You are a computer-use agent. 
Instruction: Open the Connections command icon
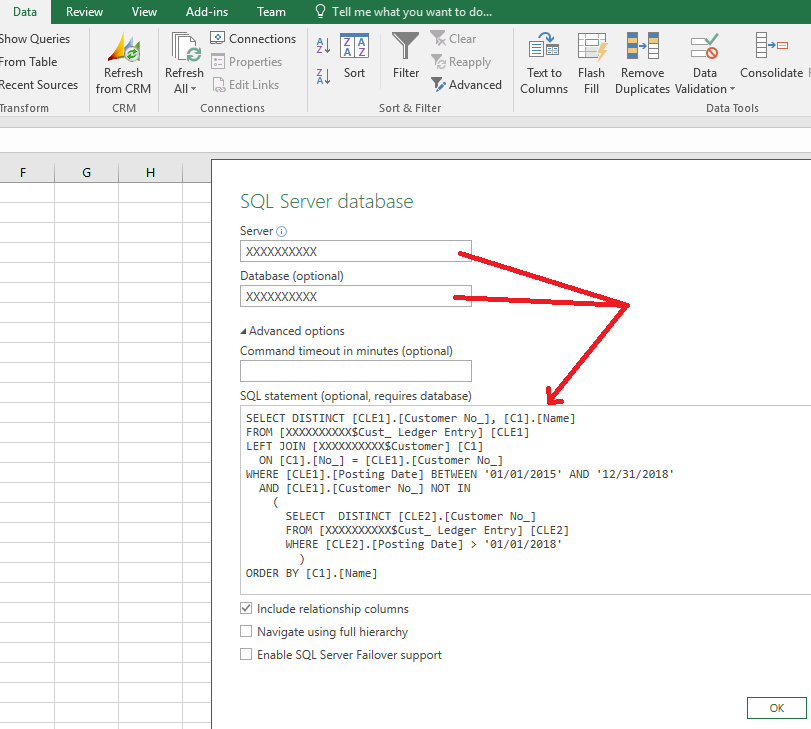(218, 38)
